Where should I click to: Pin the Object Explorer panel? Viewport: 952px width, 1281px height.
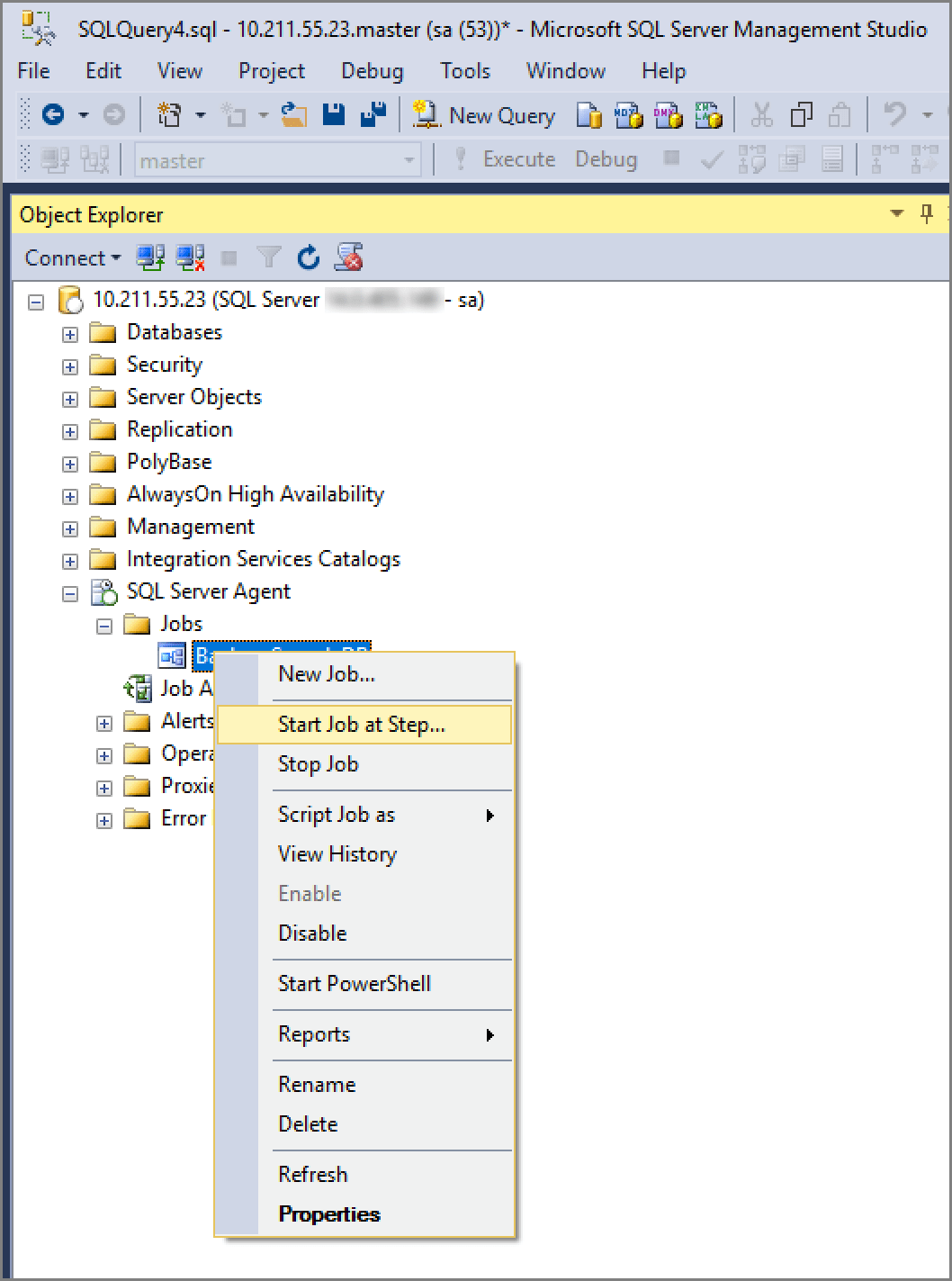pyautogui.click(x=926, y=214)
